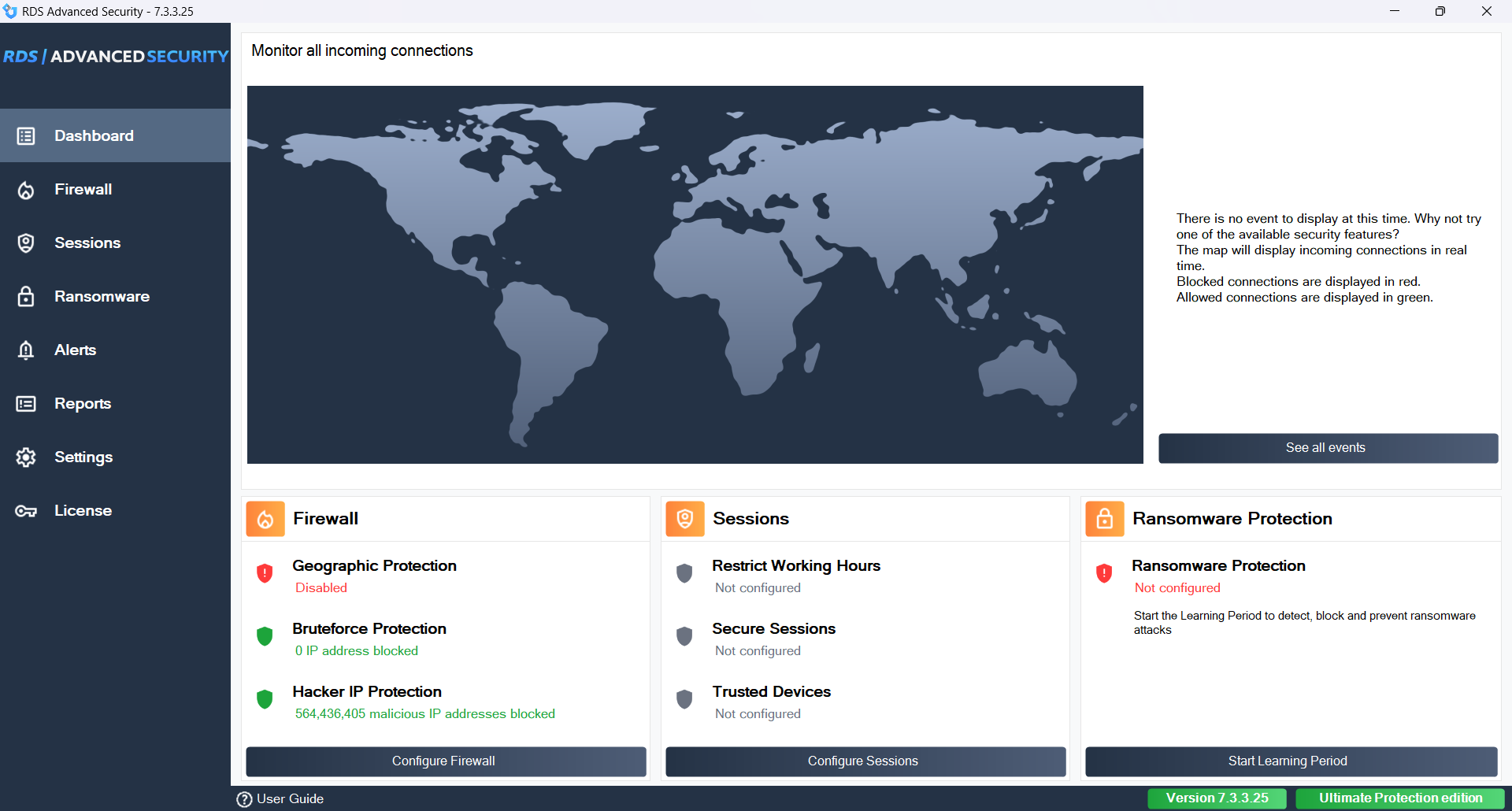
Task: Click the Firewall flame icon in sidebar
Action: (26, 190)
